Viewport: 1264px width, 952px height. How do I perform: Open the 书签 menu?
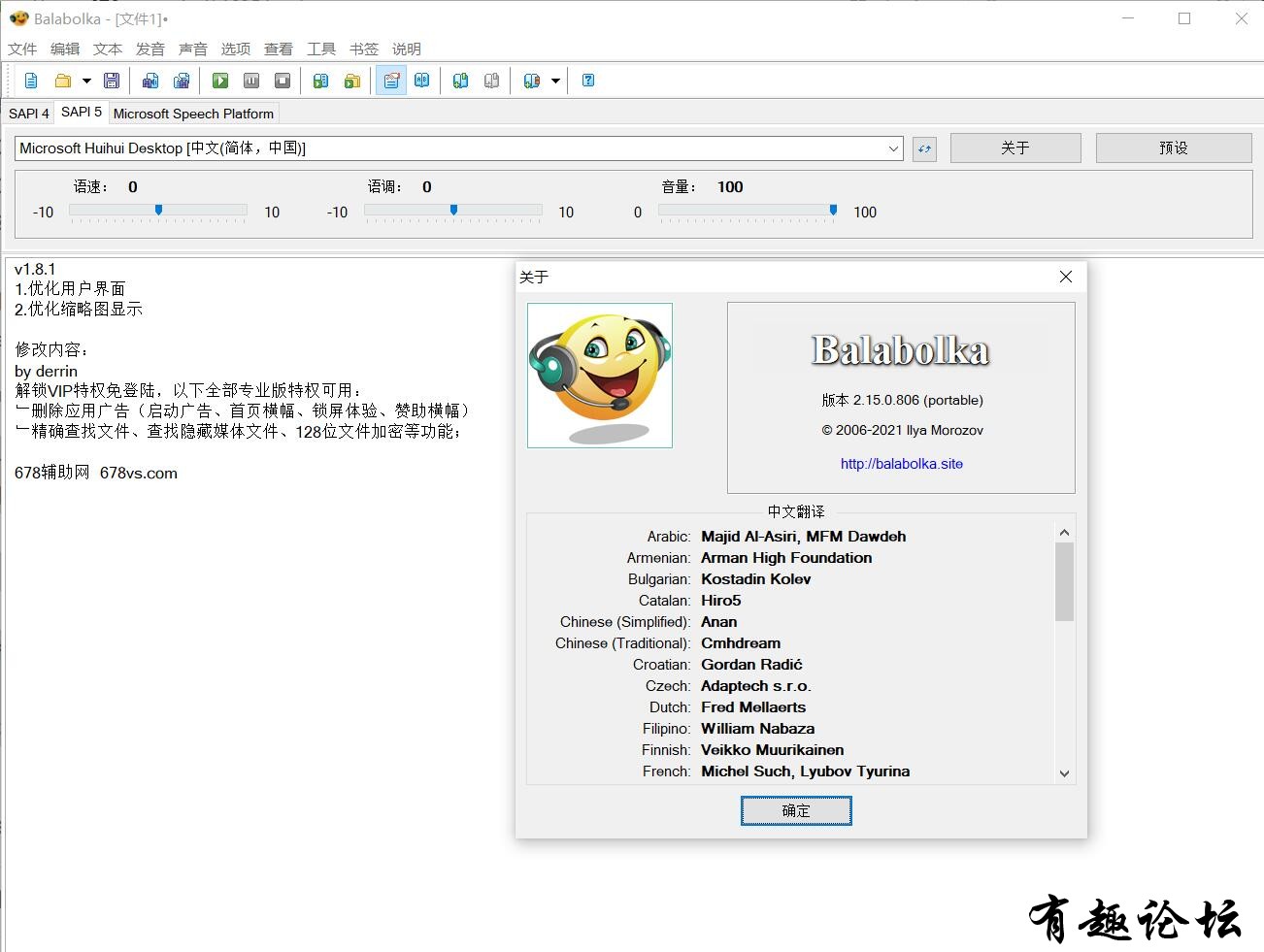pos(364,49)
